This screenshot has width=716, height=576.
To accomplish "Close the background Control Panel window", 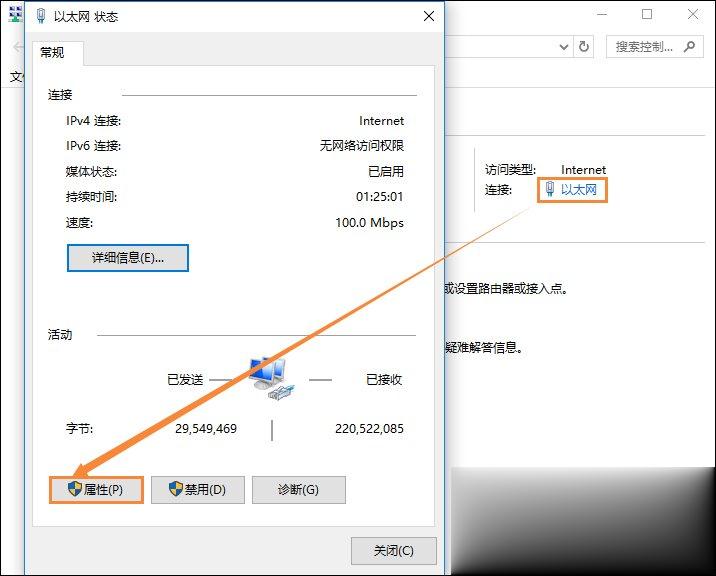I will tap(693, 14).
